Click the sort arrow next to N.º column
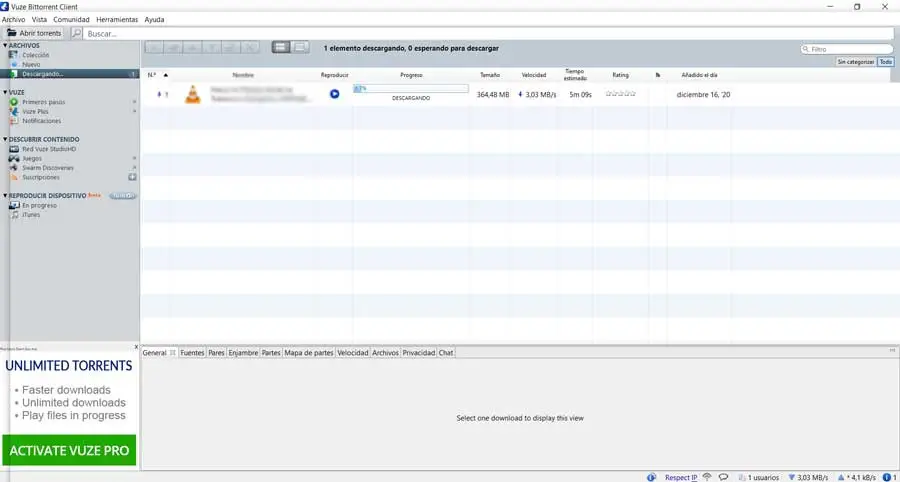The height and width of the screenshot is (482, 900). click(x=166, y=75)
